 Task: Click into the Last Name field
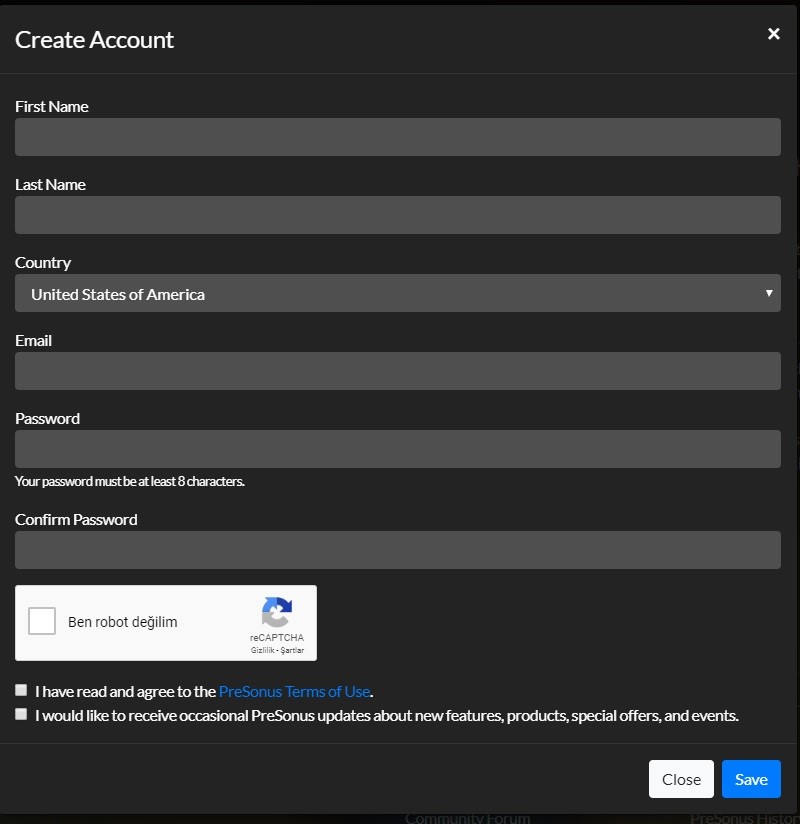pyautogui.click(x=397, y=215)
